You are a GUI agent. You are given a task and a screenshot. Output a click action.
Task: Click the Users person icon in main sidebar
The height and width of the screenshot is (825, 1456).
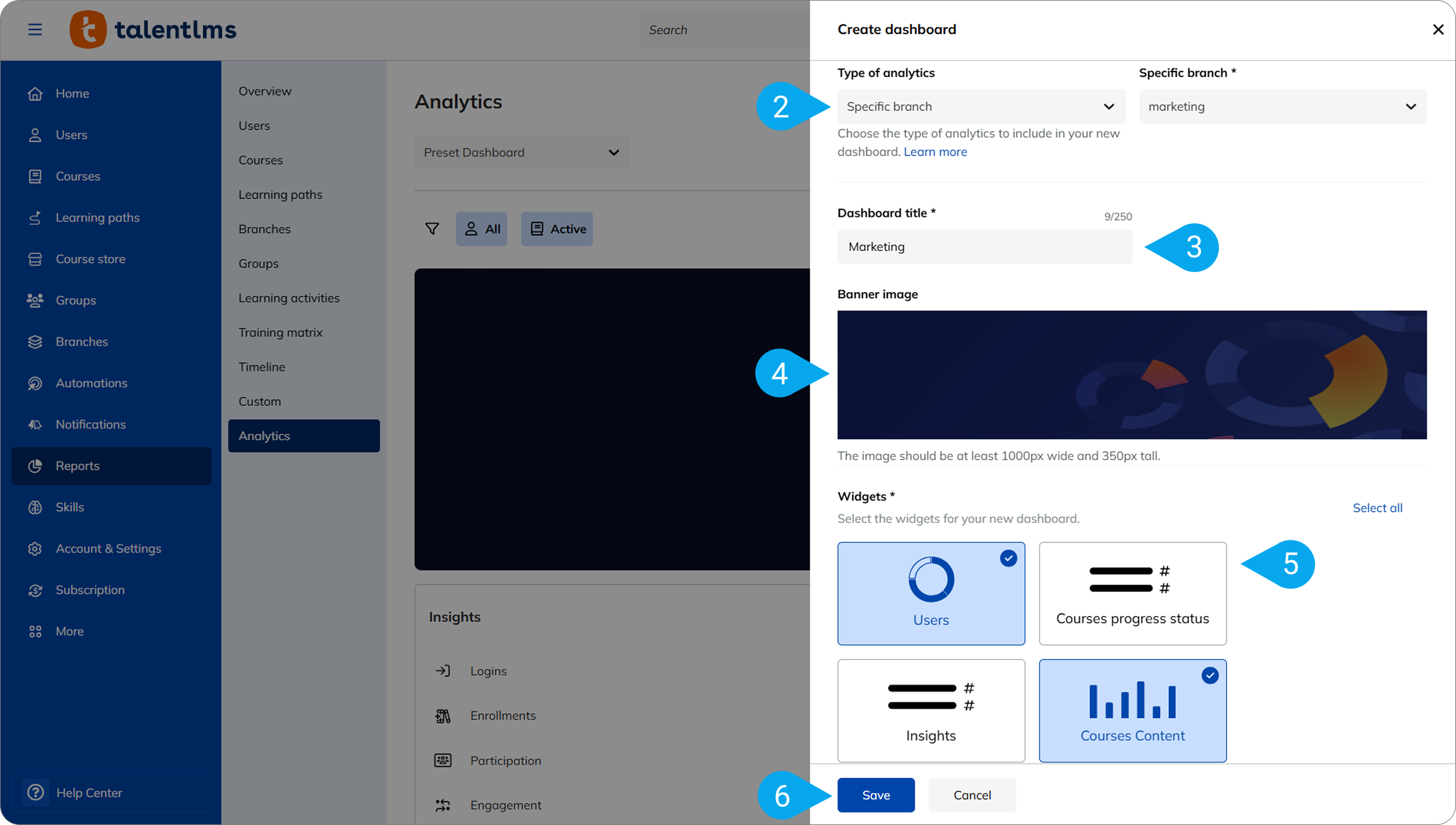[35, 135]
